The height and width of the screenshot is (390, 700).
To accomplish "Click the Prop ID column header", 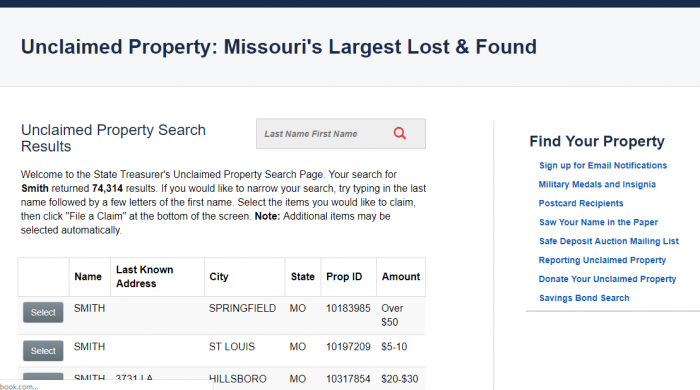I will [x=344, y=277].
